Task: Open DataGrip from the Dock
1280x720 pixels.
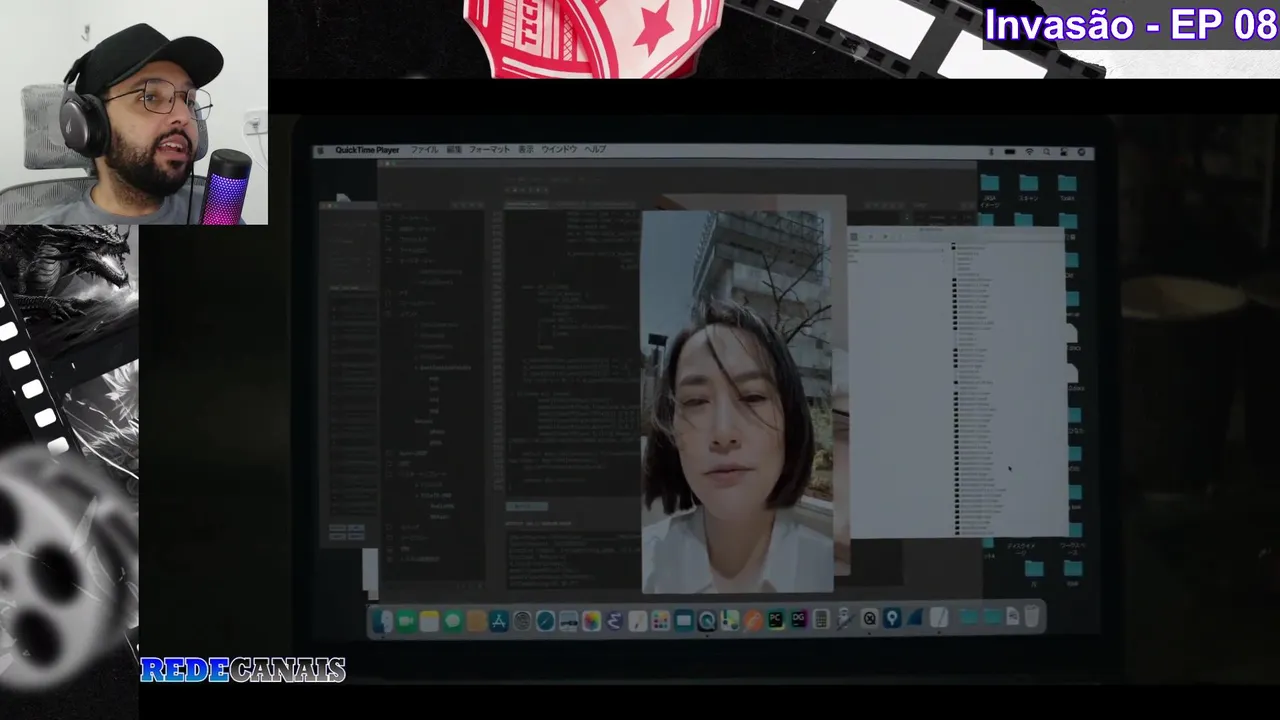Action: 799,620
